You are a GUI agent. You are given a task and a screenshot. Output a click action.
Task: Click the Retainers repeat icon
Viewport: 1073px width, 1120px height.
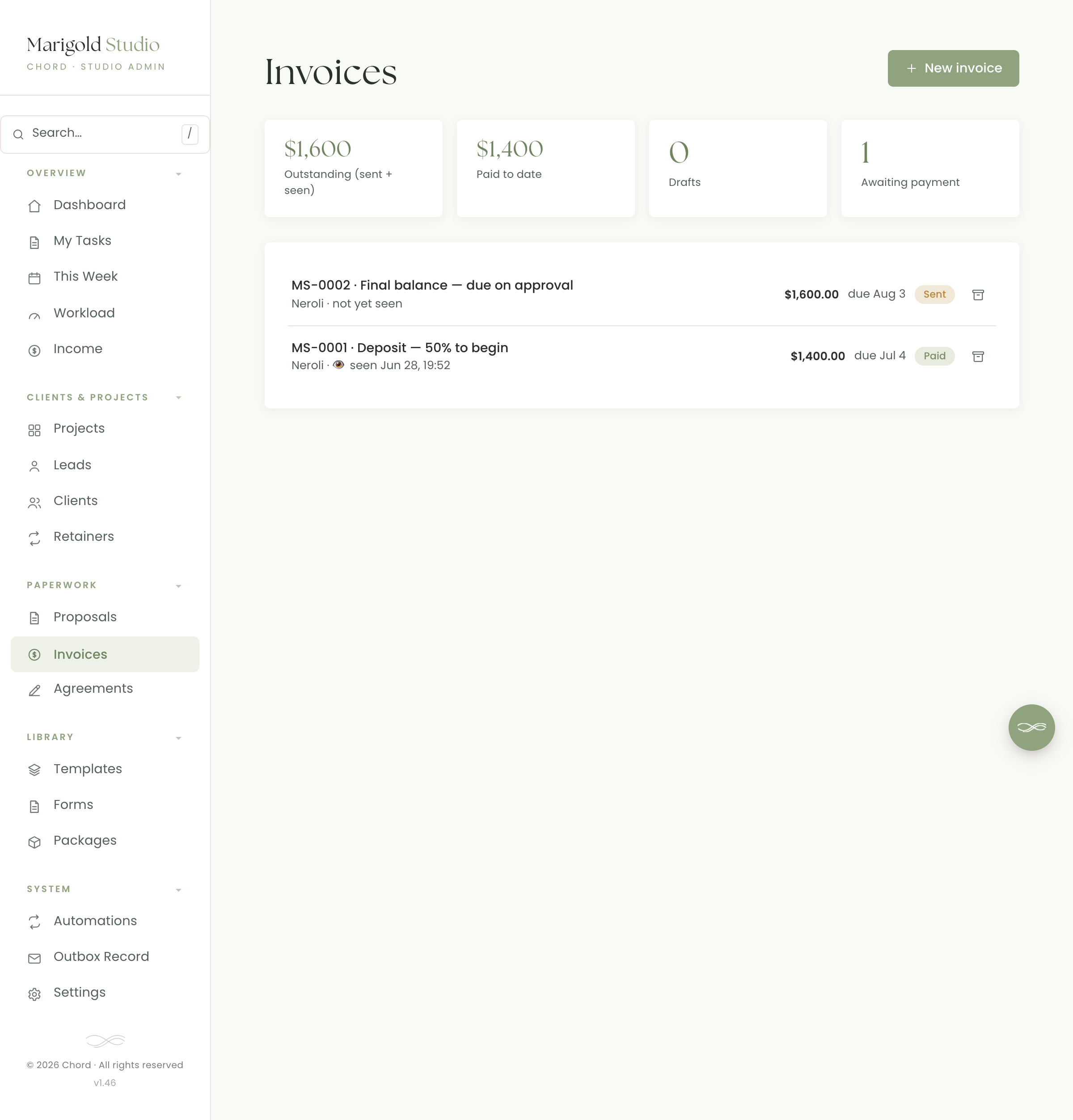click(34, 538)
